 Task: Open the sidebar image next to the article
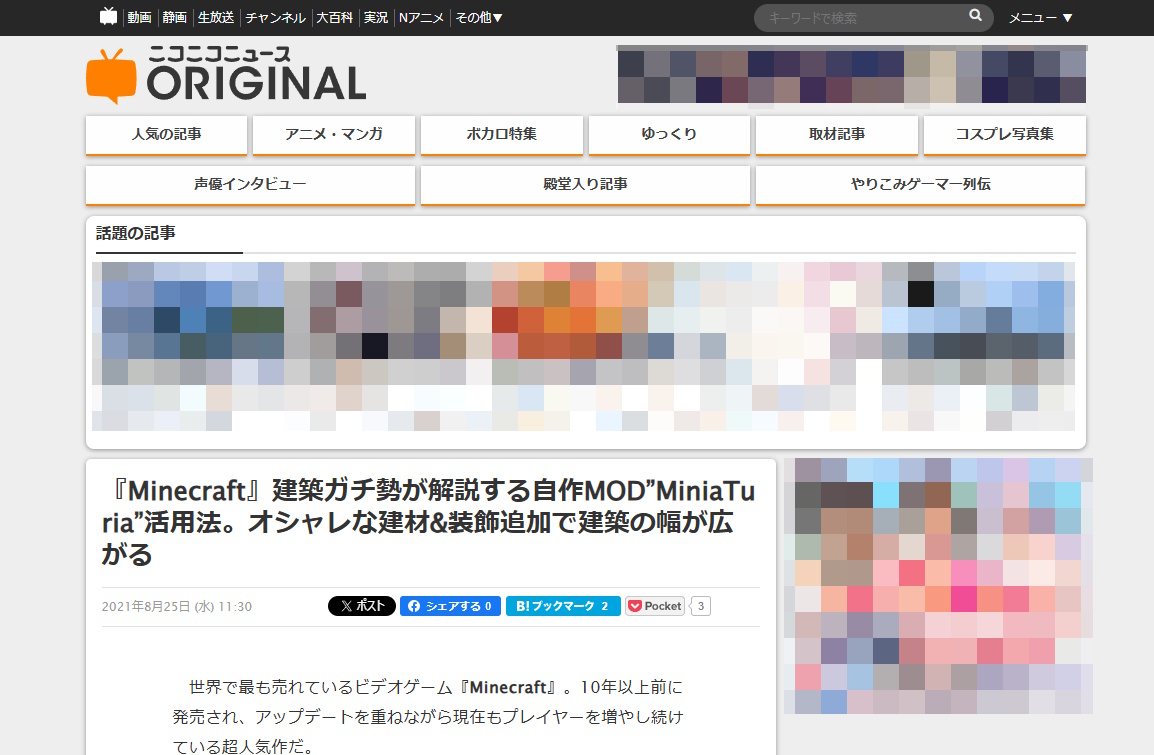point(938,586)
